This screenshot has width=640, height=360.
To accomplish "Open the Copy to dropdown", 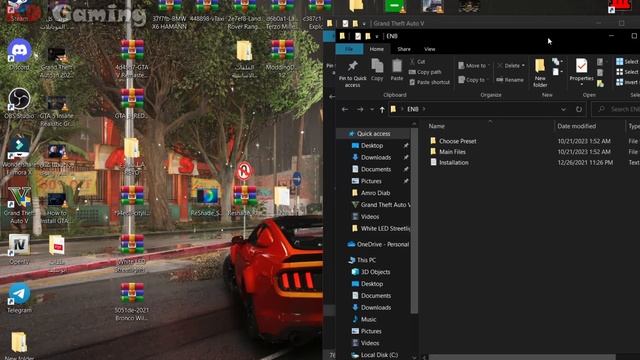I will point(473,80).
